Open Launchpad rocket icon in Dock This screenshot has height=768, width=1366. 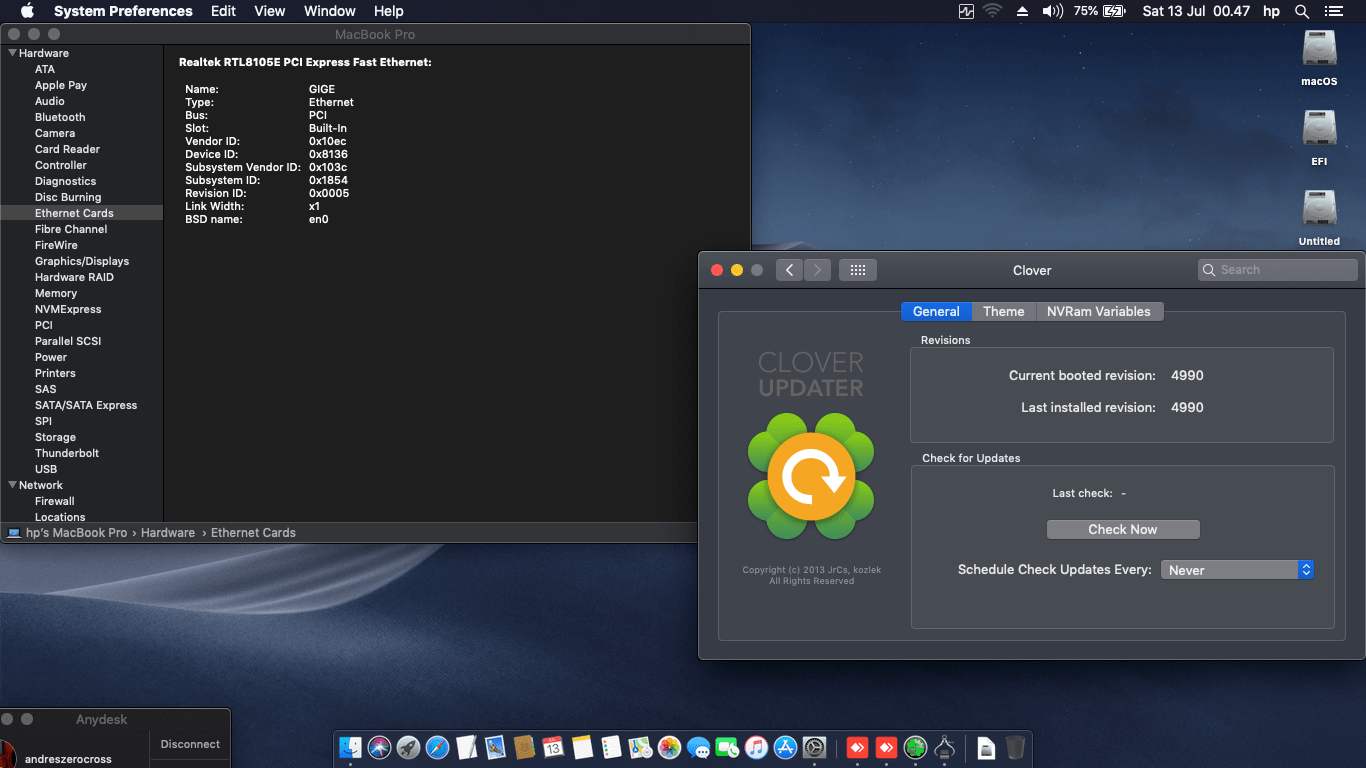[x=408, y=747]
